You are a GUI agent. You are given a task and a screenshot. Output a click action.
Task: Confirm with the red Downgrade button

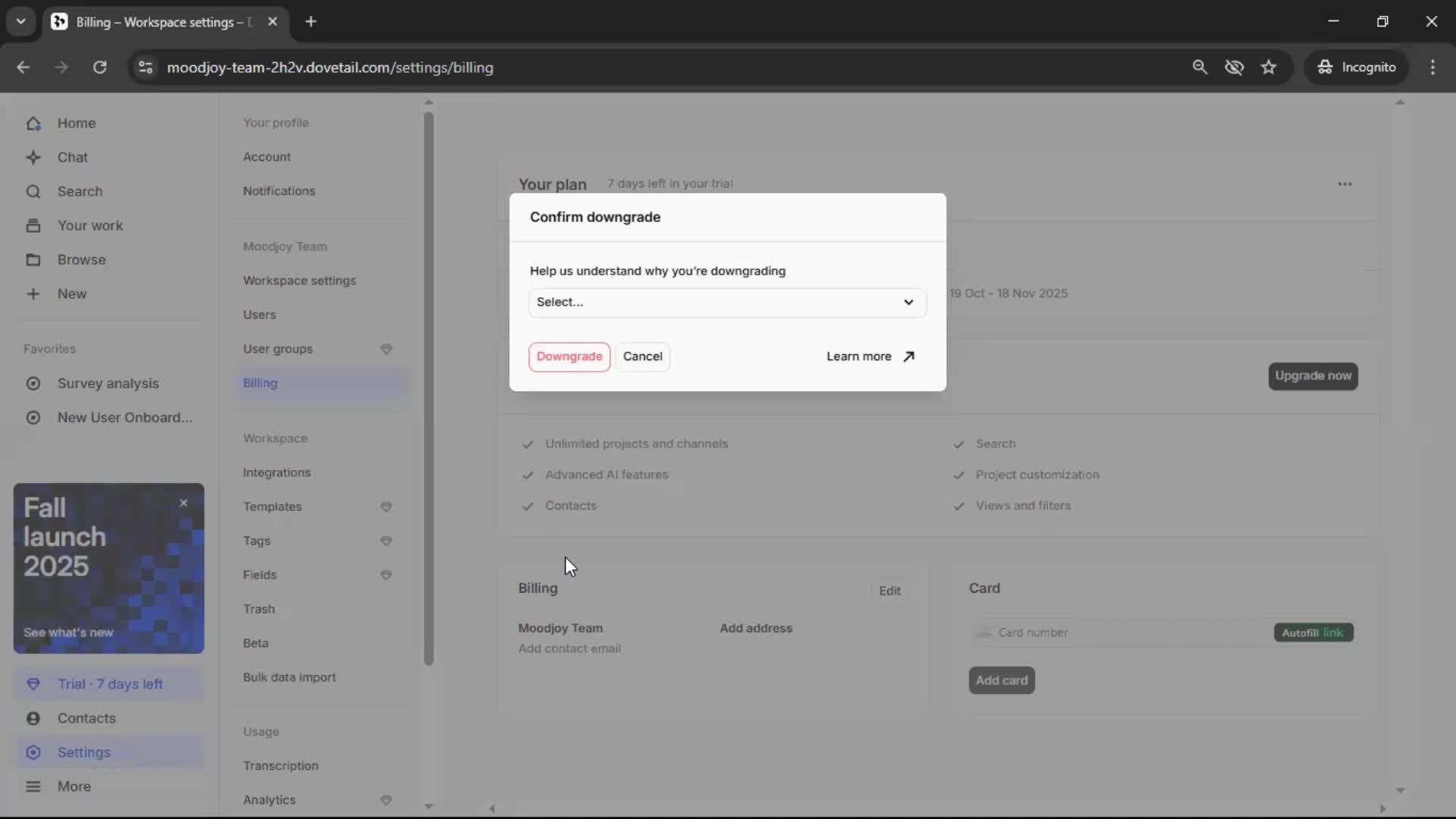pos(569,356)
